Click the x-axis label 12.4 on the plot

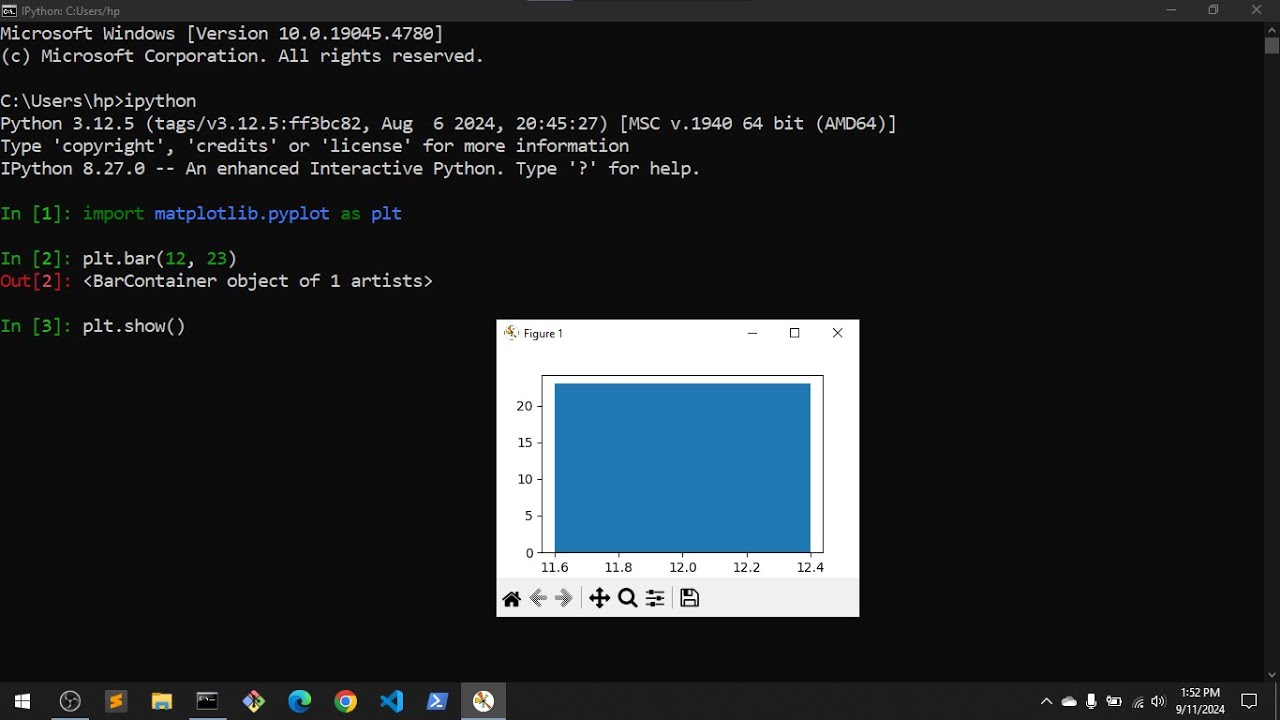click(x=810, y=567)
